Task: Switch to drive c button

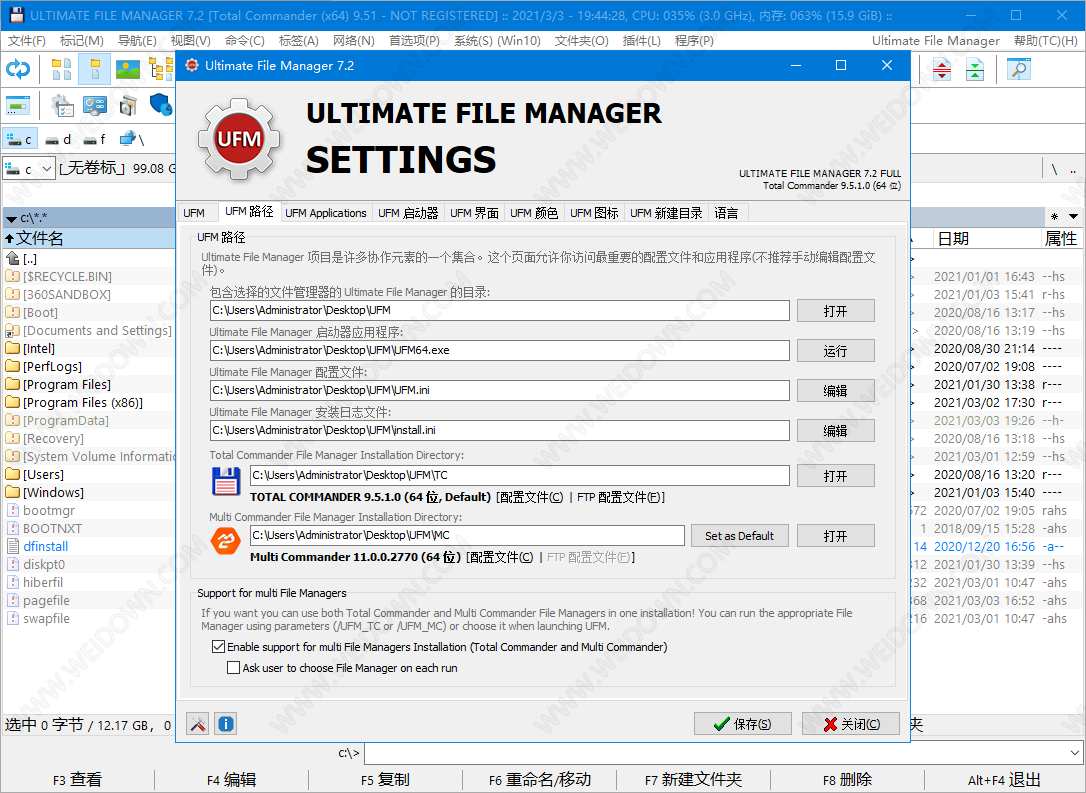Action: coord(19,139)
